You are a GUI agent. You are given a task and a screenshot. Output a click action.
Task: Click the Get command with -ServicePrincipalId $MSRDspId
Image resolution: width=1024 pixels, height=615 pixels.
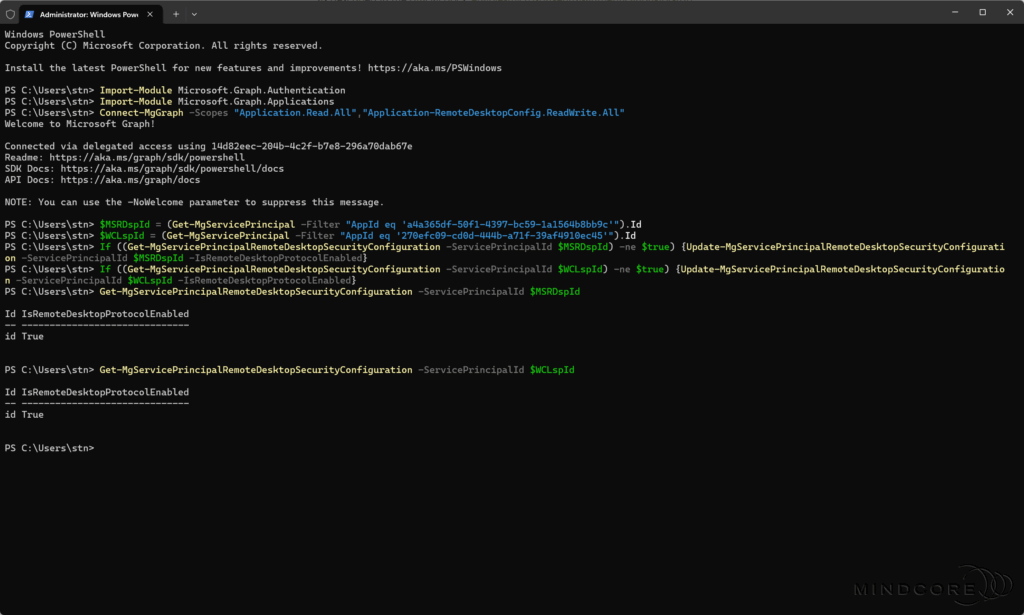coord(340,291)
